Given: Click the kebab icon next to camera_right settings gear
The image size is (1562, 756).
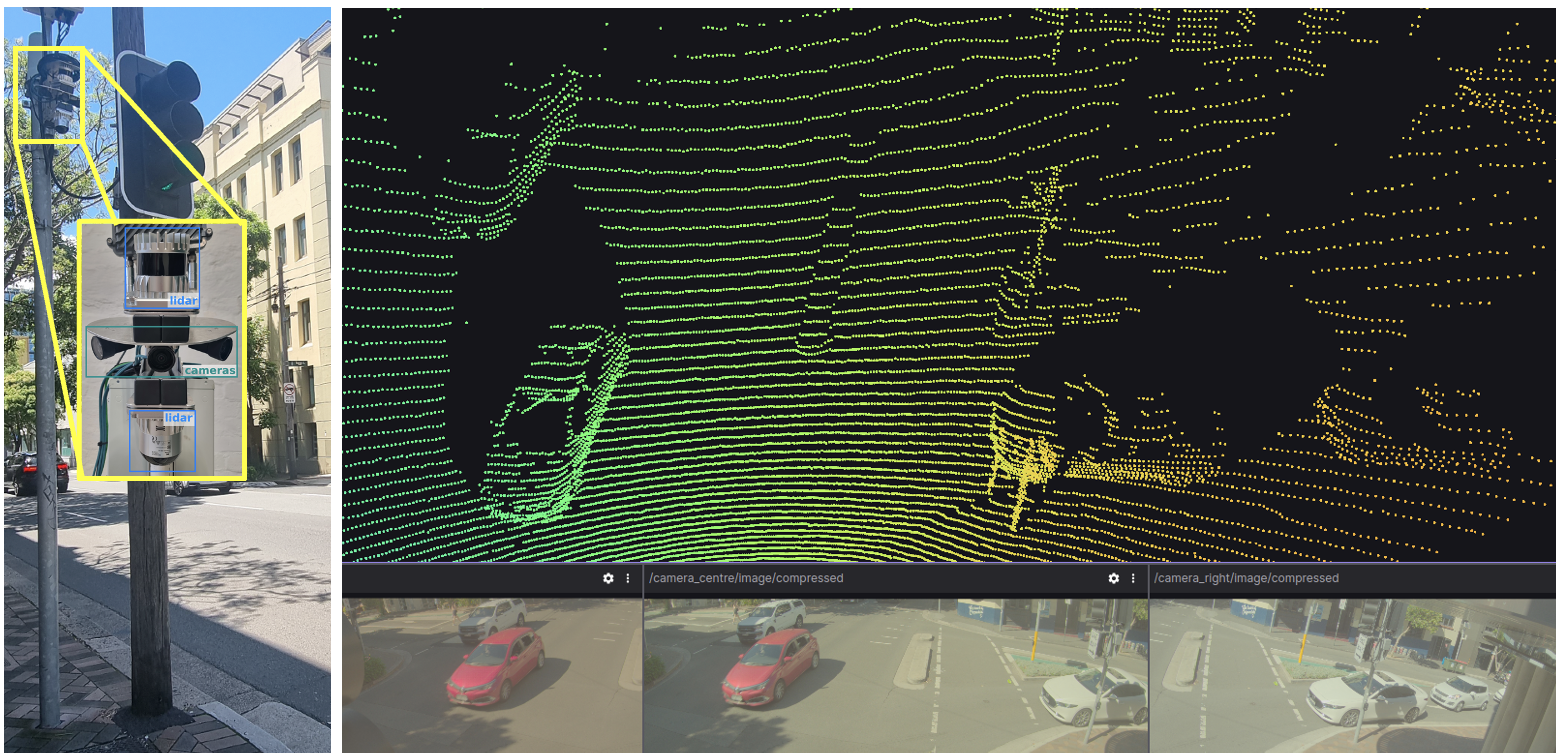Looking at the screenshot, I should tap(1133, 579).
